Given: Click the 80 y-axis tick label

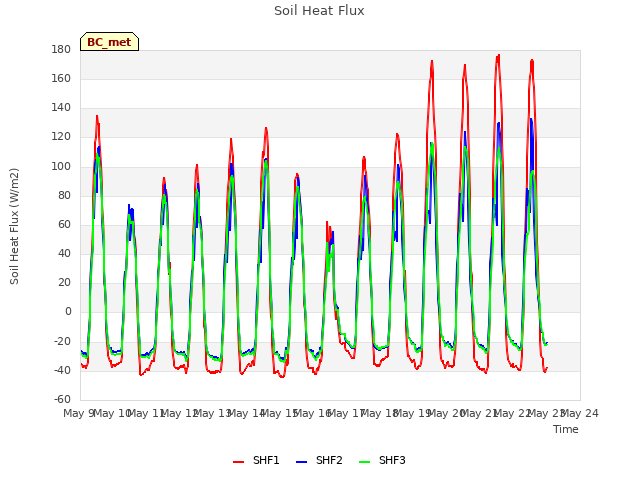Looking at the screenshot, I should tap(64, 196).
